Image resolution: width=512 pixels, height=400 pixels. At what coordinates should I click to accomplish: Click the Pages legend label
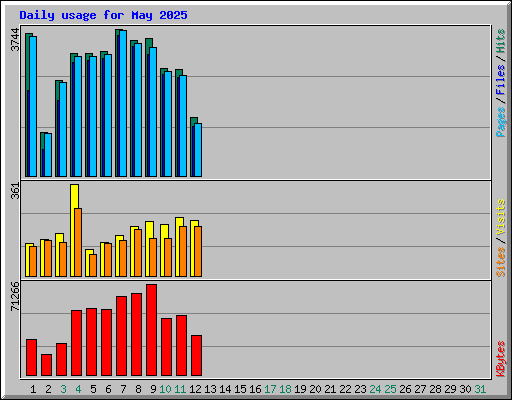pyautogui.click(x=501, y=122)
